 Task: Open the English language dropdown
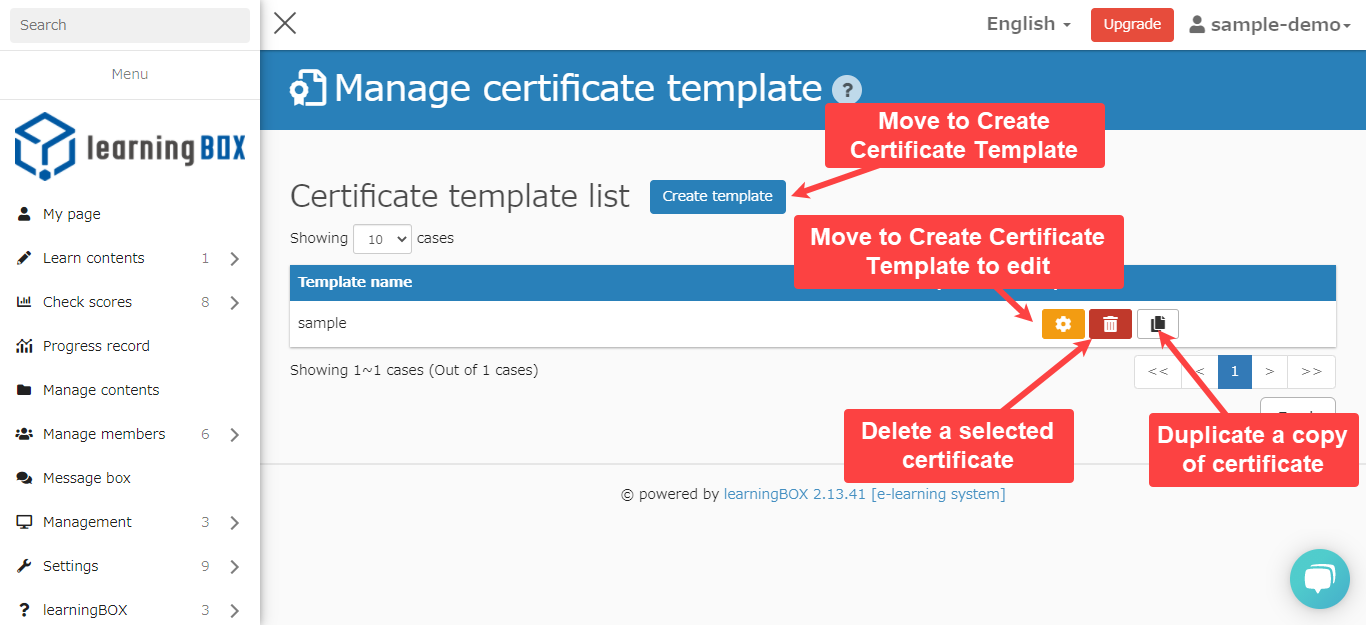tap(1028, 24)
